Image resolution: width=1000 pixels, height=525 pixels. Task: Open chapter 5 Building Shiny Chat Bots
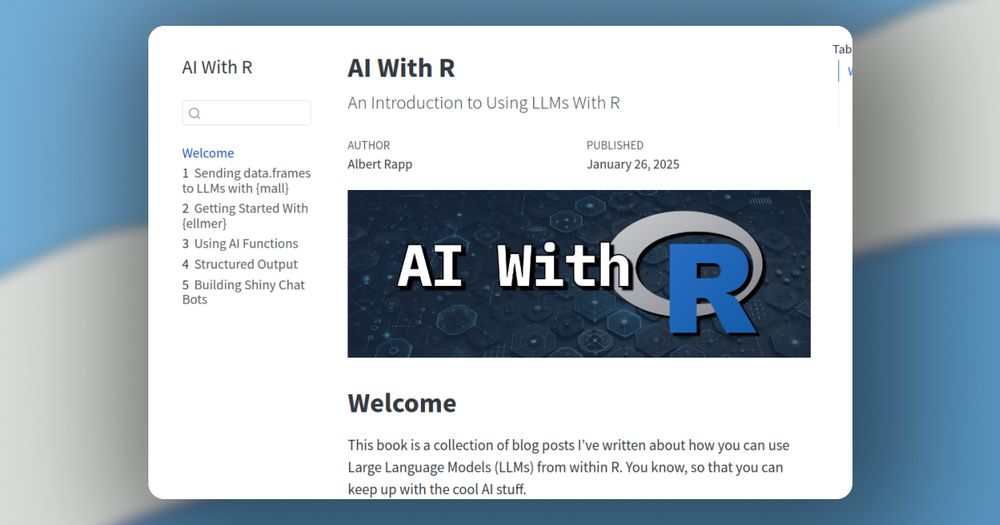(x=243, y=292)
